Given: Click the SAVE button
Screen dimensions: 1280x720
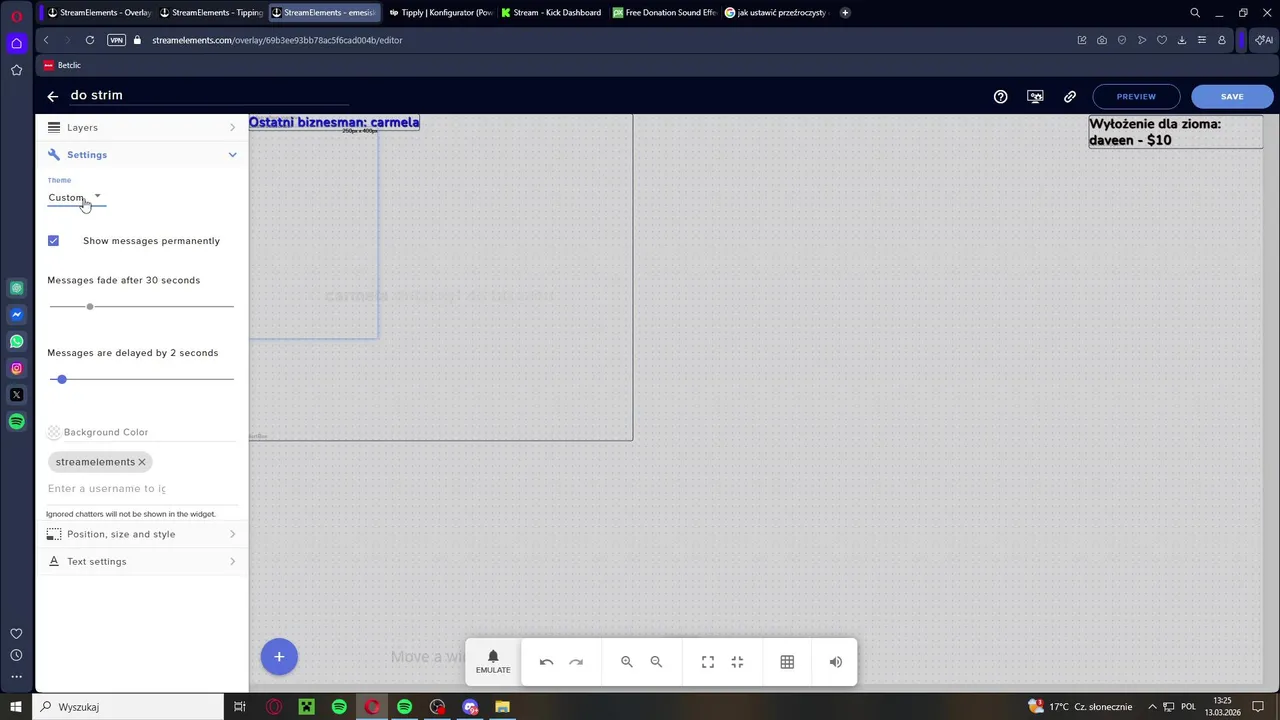Looking at the screenshot, I should [x=1232, y=97].
